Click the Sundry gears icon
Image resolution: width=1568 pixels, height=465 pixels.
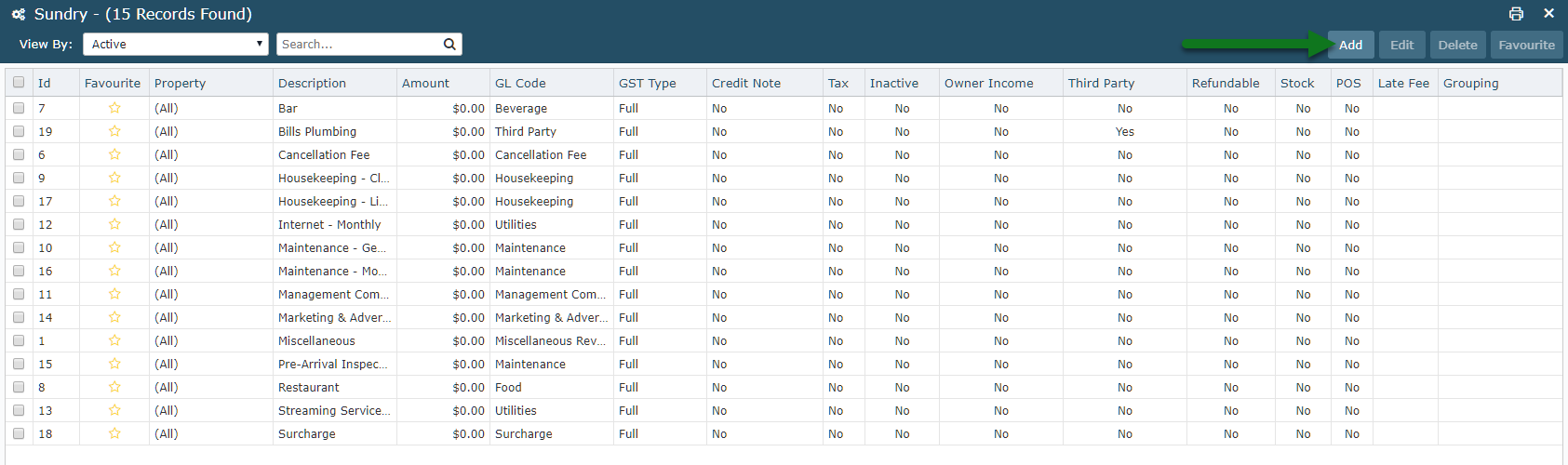[19, 14]
